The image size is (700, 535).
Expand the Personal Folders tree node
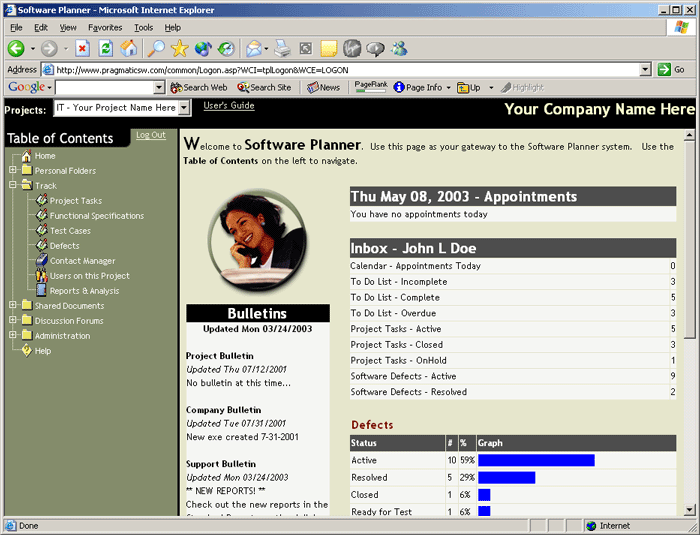(x=12, y=170)
